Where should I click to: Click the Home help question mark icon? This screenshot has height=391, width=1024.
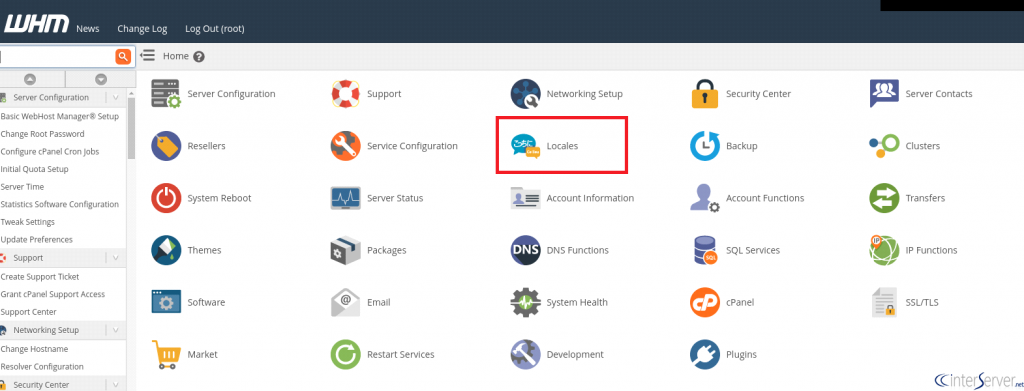199,57
